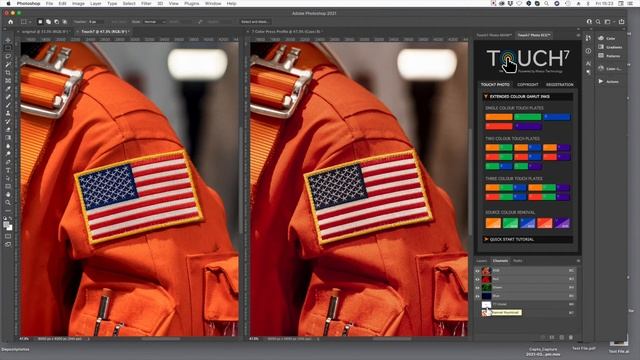Select the Type tool
The image size is (640, 360).
[x=8, y=170]
